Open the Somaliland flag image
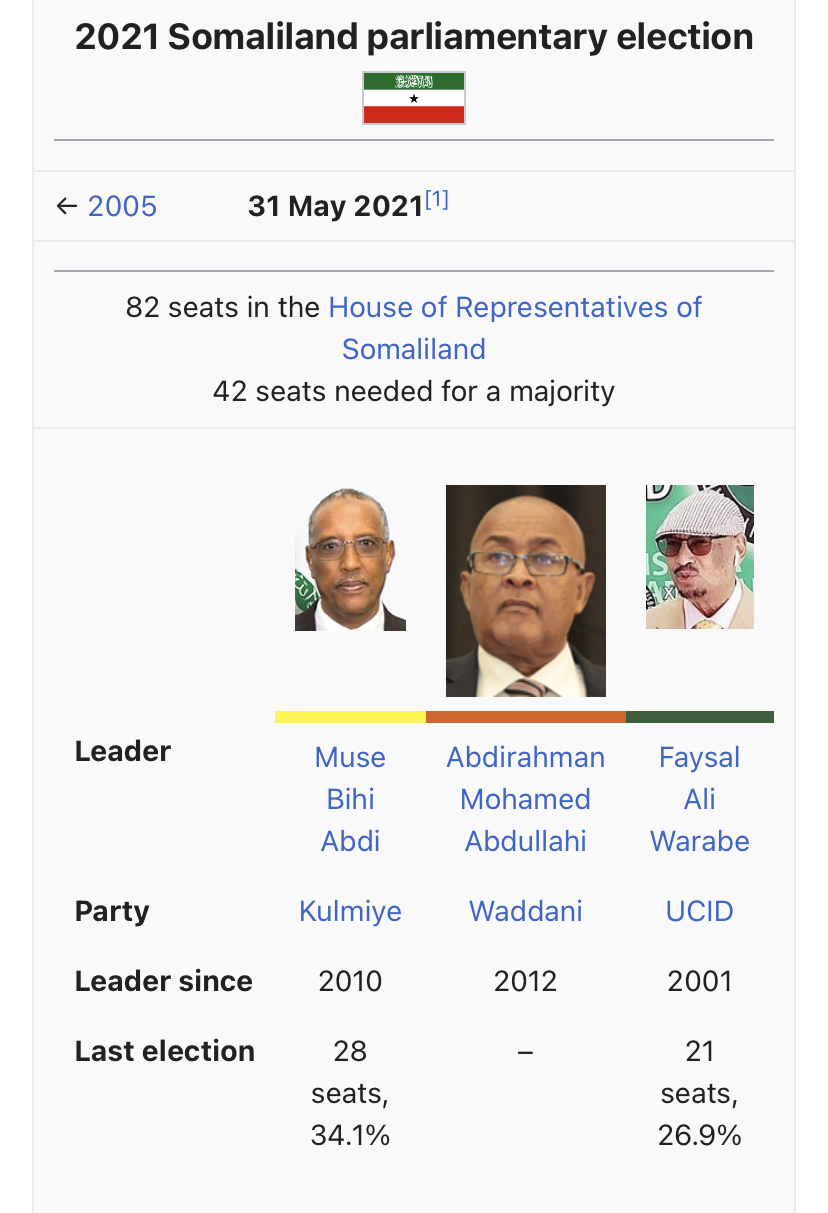 (414, 98)
